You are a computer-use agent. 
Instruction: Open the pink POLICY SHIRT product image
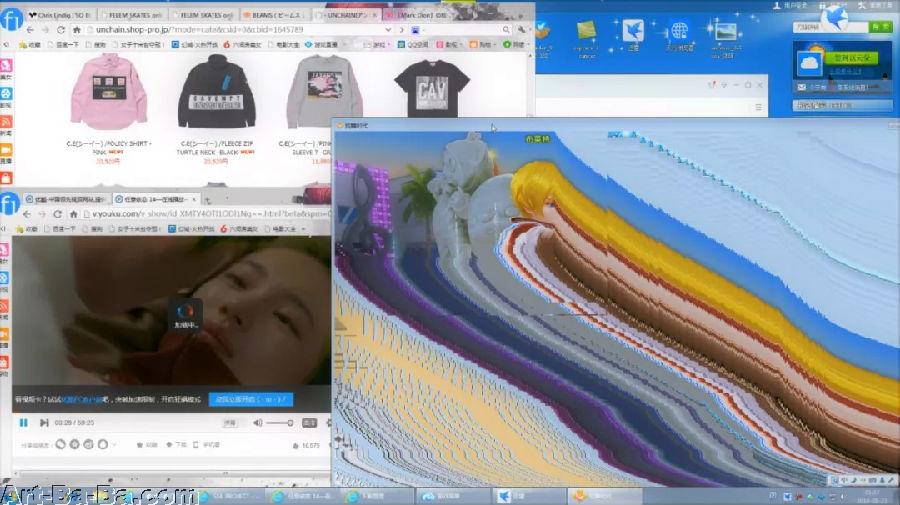click(108, 91)
